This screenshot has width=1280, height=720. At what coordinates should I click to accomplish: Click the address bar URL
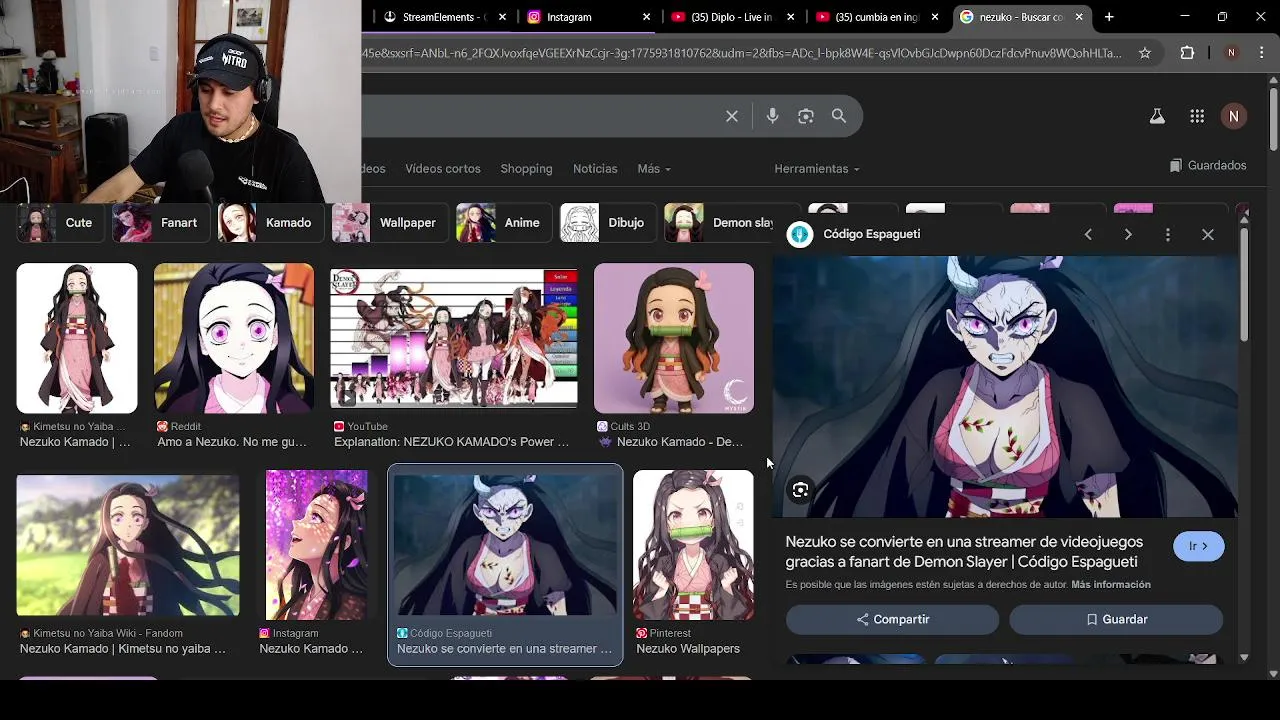742,53
